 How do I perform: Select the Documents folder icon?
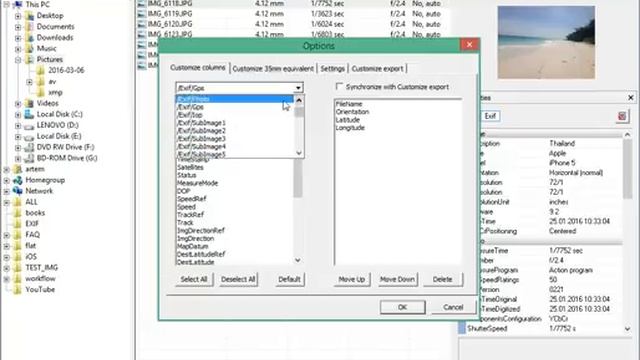29,27
